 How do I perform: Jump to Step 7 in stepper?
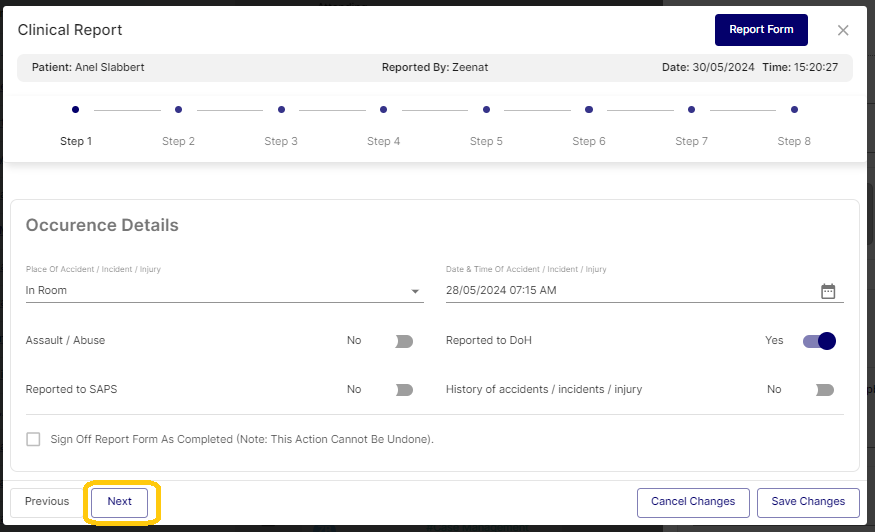click(x=691, y=110)
